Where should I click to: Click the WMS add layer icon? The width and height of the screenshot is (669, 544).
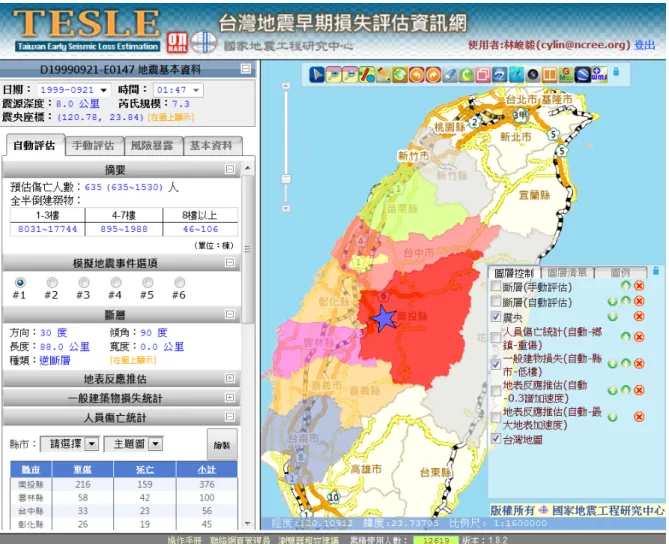(599, 75)
